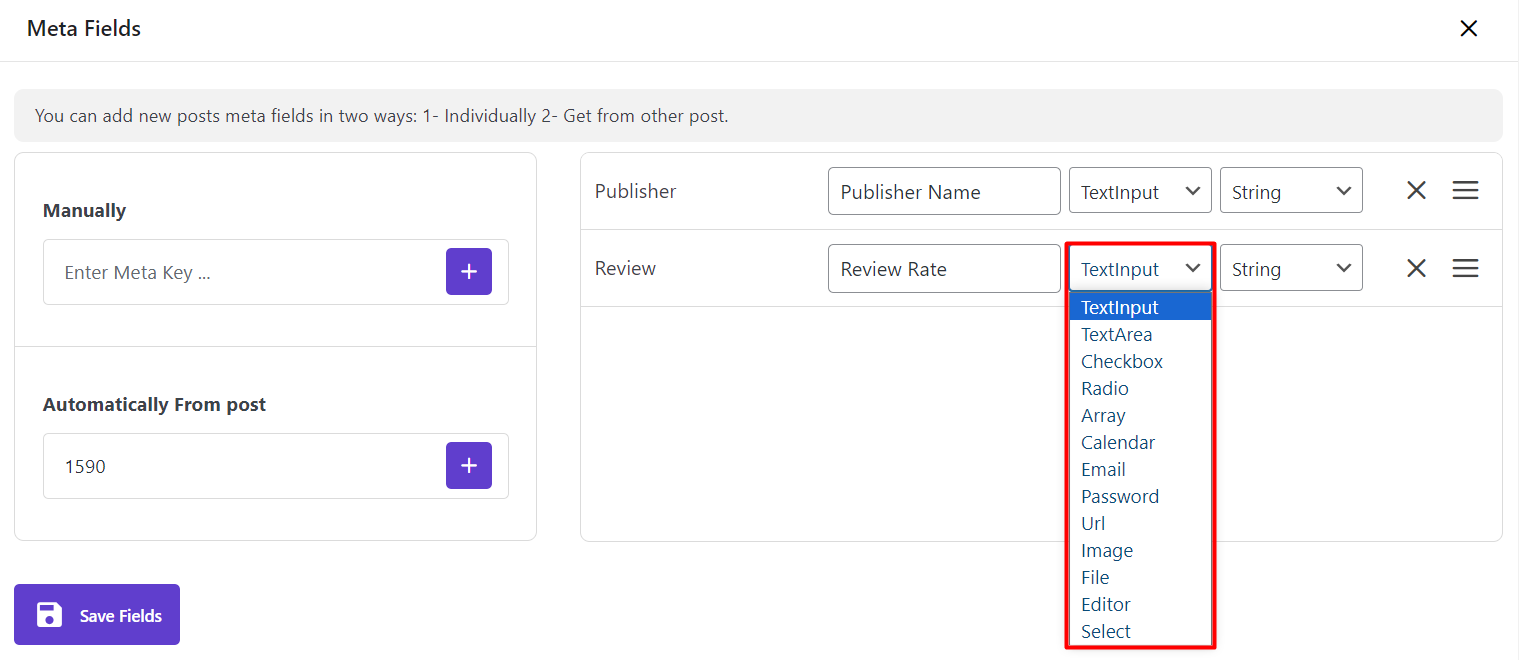Open Publisher row TextInput type dropdown

coord(1140,191)
